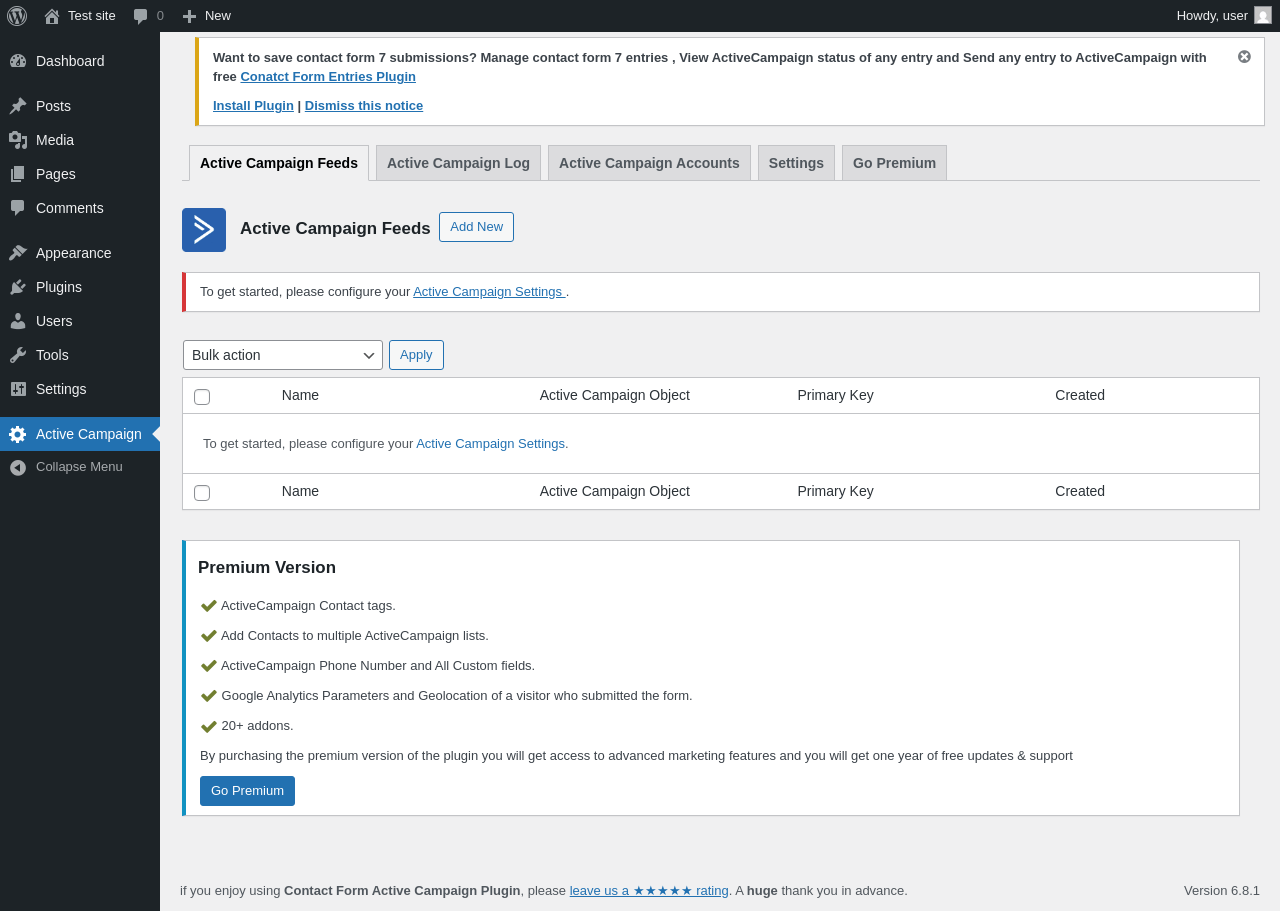The height and width of the screenshot is (911, 1280).
Task: Open Pages in the sidebar menu
Action: 80,174
